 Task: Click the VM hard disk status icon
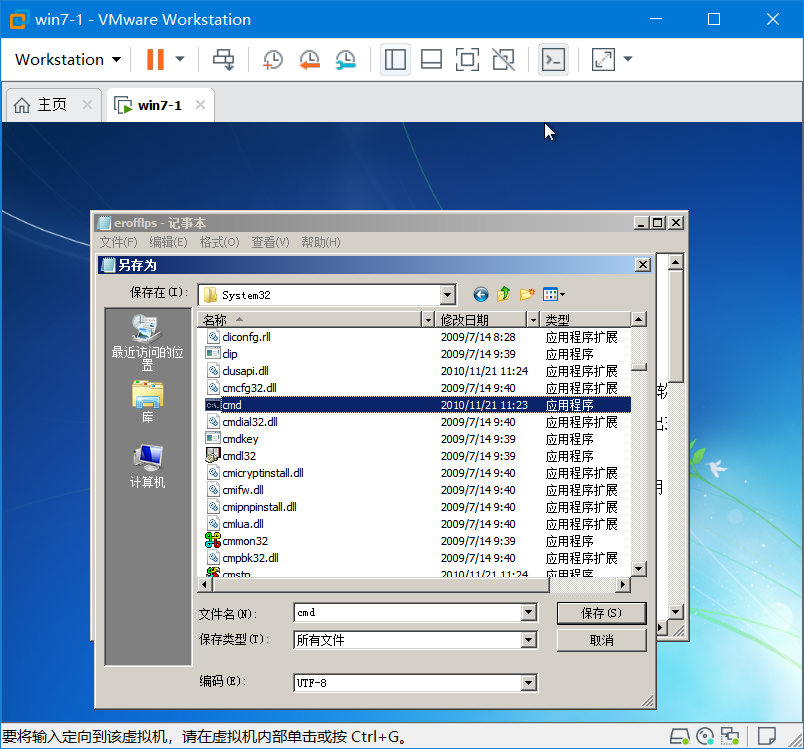click(680, 737)
